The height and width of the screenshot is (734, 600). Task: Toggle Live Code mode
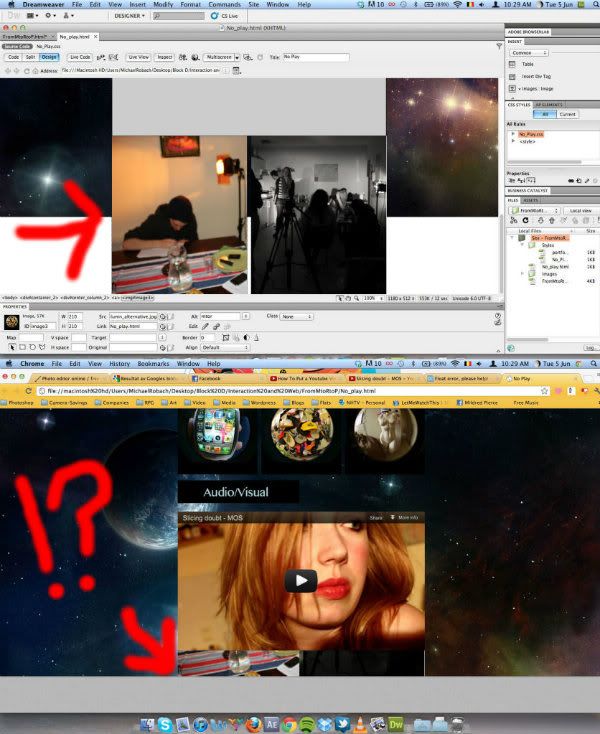[x=80, y=57]
